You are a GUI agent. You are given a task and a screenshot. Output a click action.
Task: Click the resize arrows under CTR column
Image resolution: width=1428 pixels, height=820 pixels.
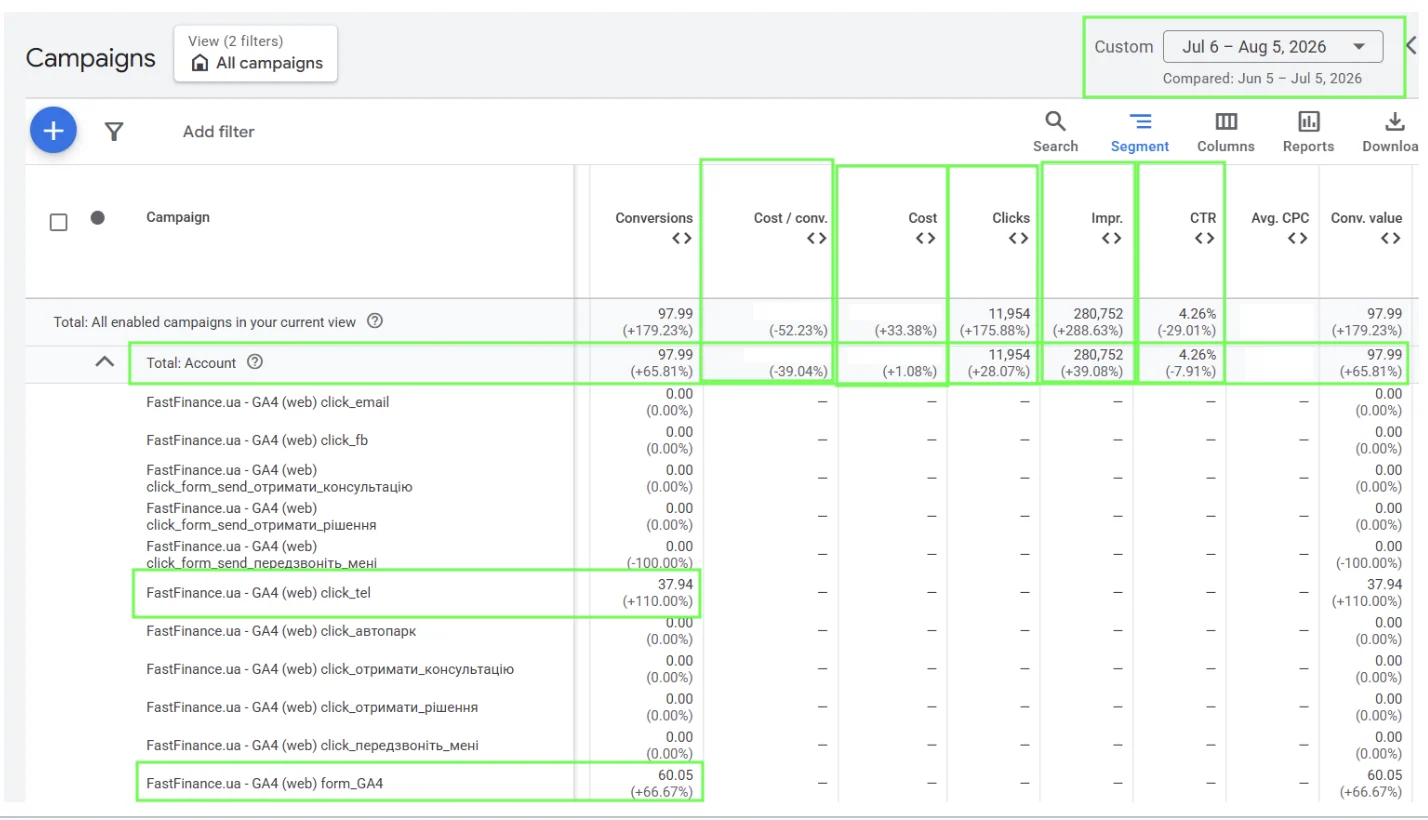[1205, 238]
